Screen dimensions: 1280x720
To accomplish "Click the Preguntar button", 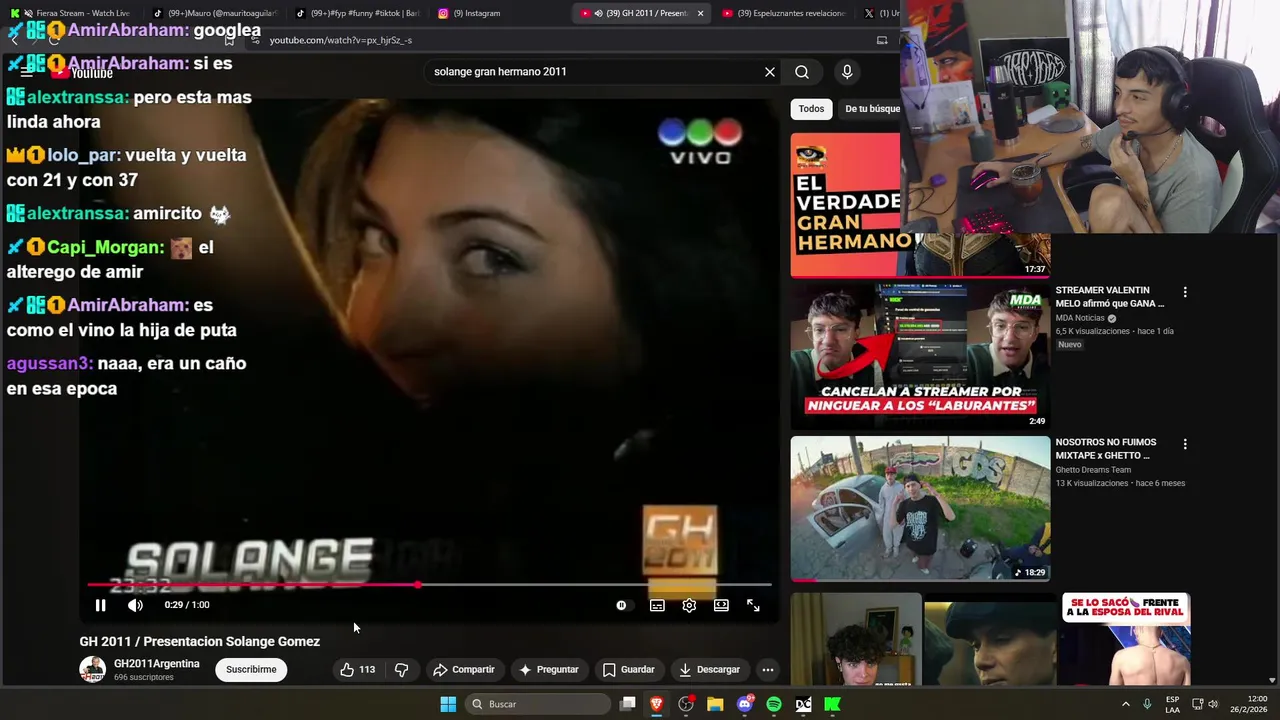I will tap(548, 670).
